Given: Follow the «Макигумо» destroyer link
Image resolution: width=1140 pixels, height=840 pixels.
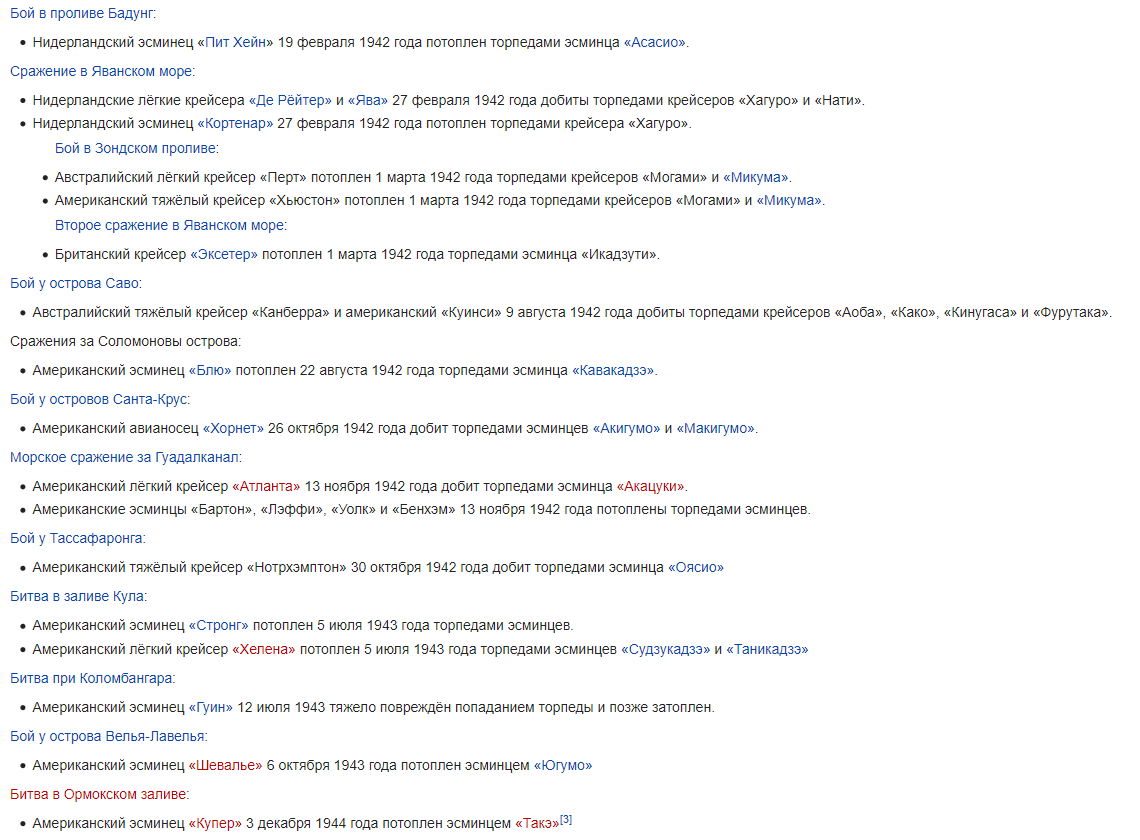Looking at the screenshot, I should (716, 429).
